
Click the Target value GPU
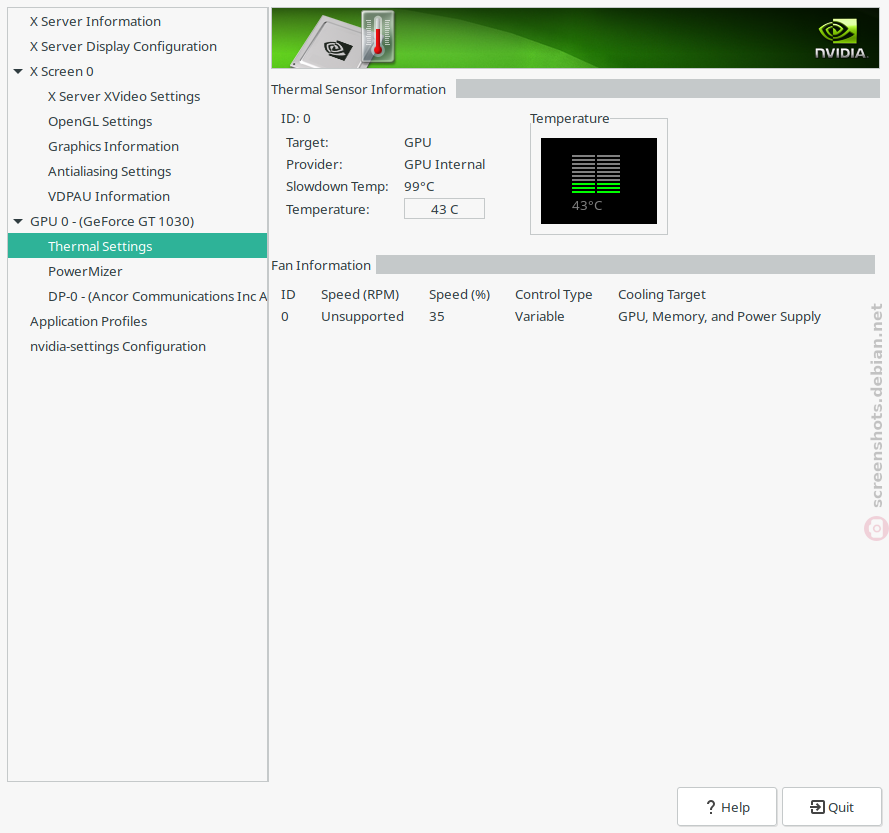click(418, 142)
